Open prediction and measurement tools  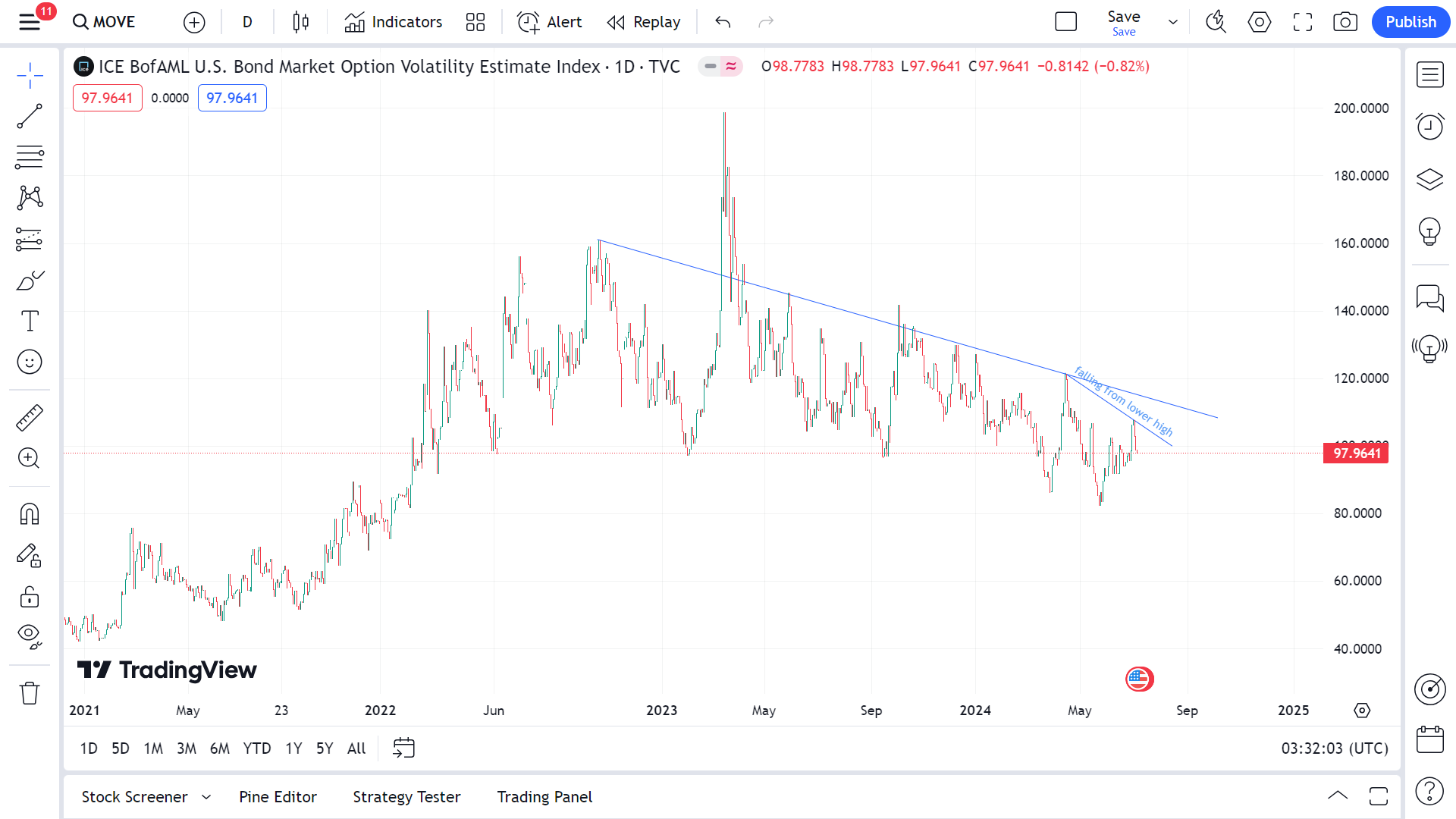(x=30, y=239)
